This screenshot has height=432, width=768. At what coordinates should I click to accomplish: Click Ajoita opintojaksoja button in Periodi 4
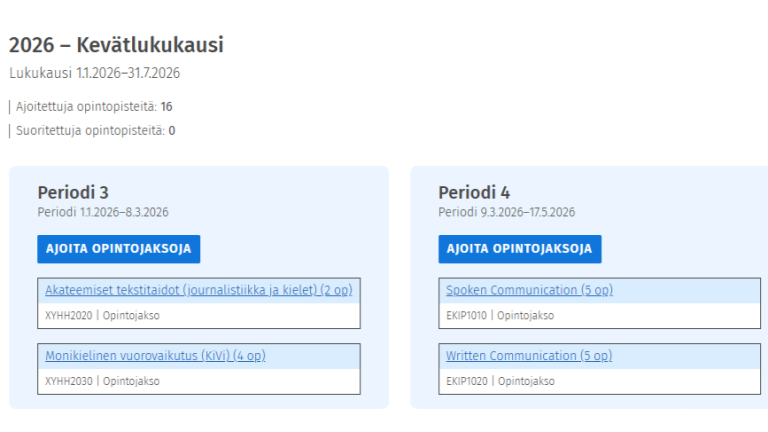point(520,249)
